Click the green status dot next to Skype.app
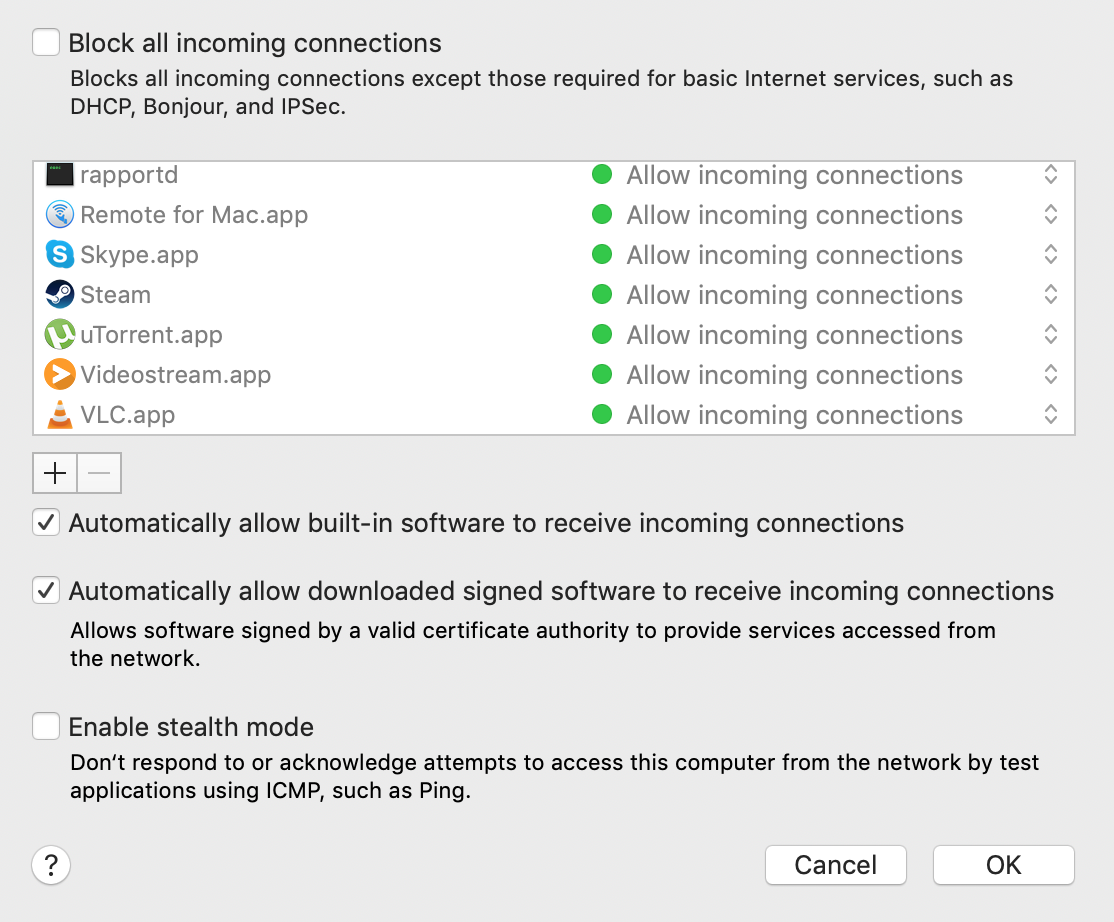Screen dimensions: 1114x922 602,254
